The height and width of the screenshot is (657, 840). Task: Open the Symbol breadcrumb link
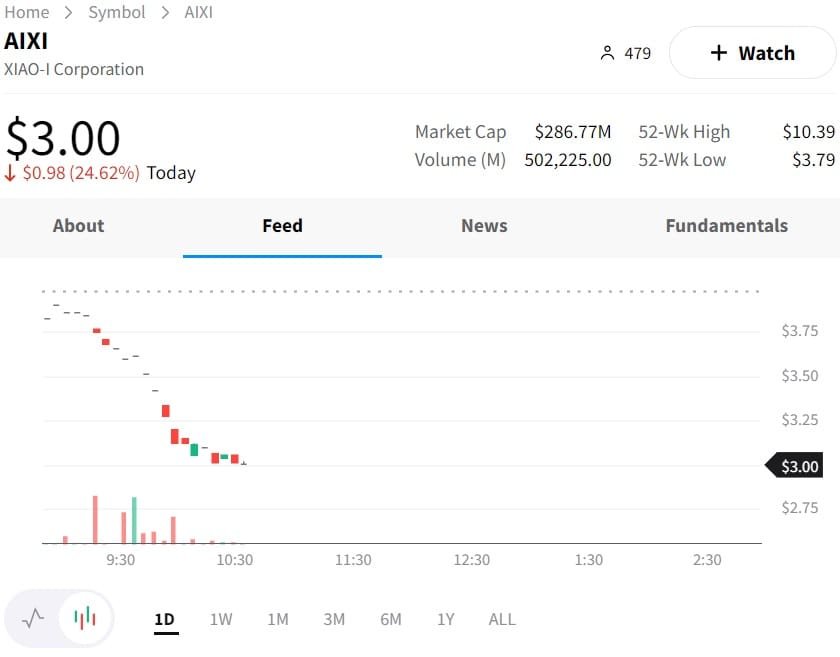[117, 12]
